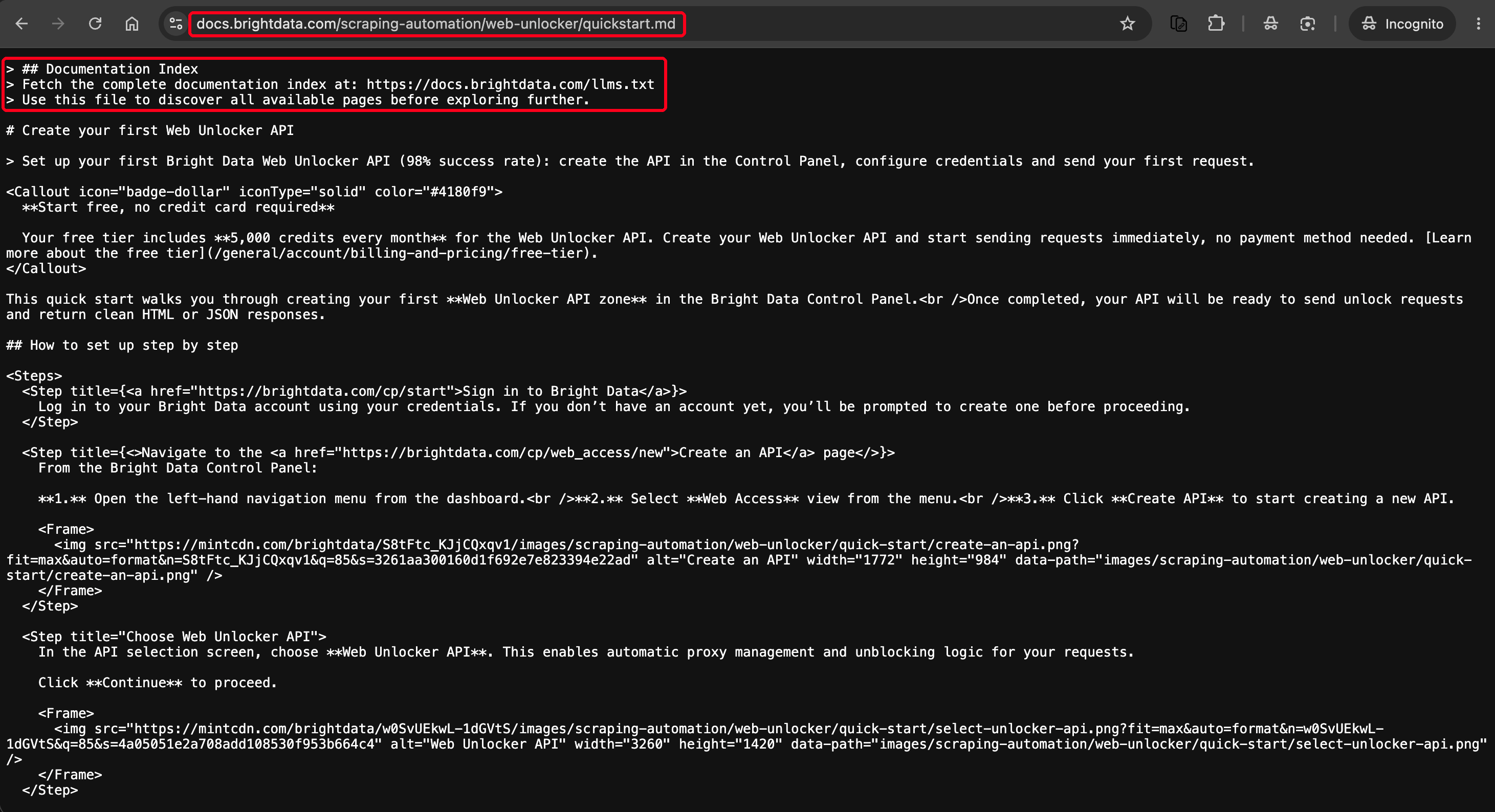Click the forward navigation arrow

coord(58,24)
